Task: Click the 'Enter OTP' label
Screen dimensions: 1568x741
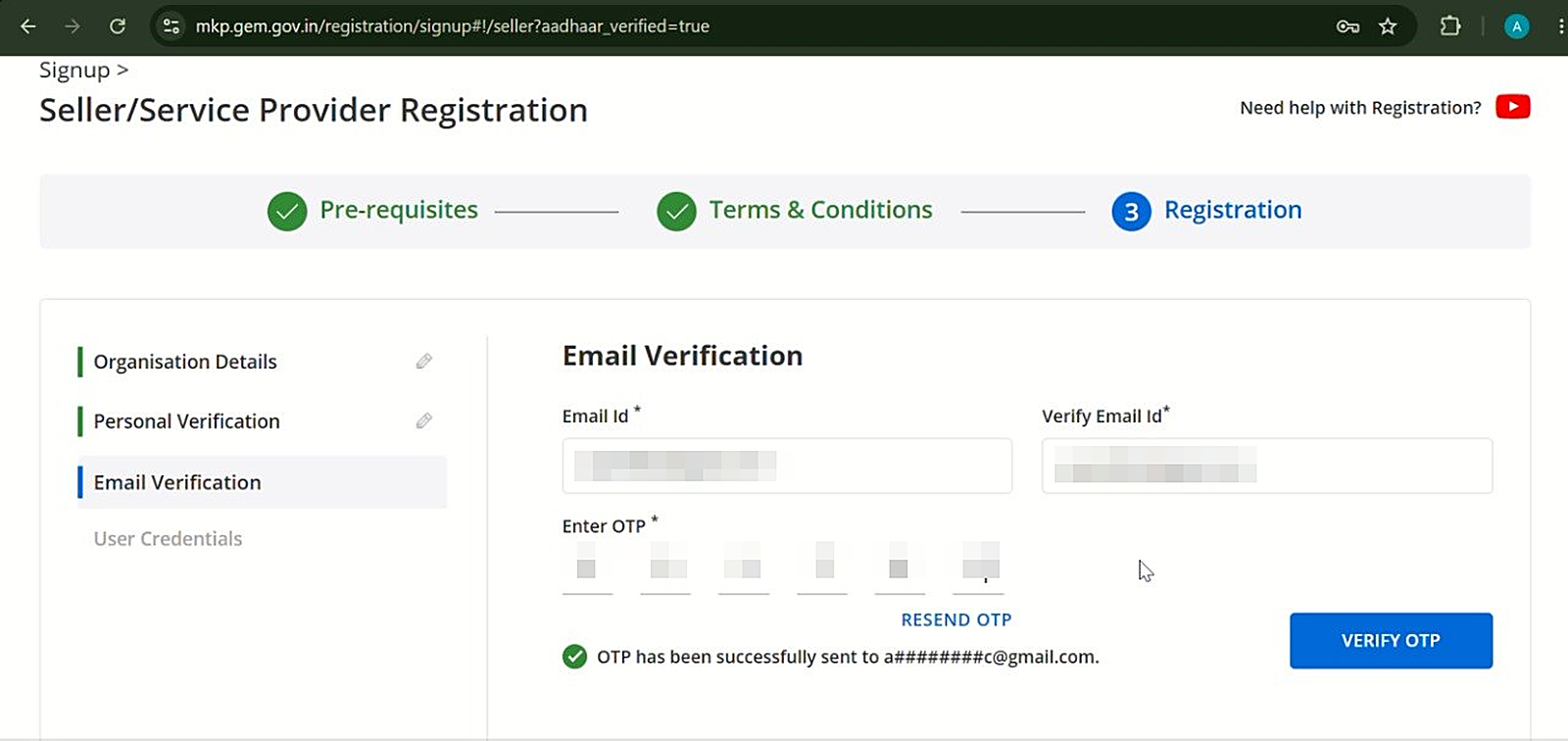Action: point(604,526)
